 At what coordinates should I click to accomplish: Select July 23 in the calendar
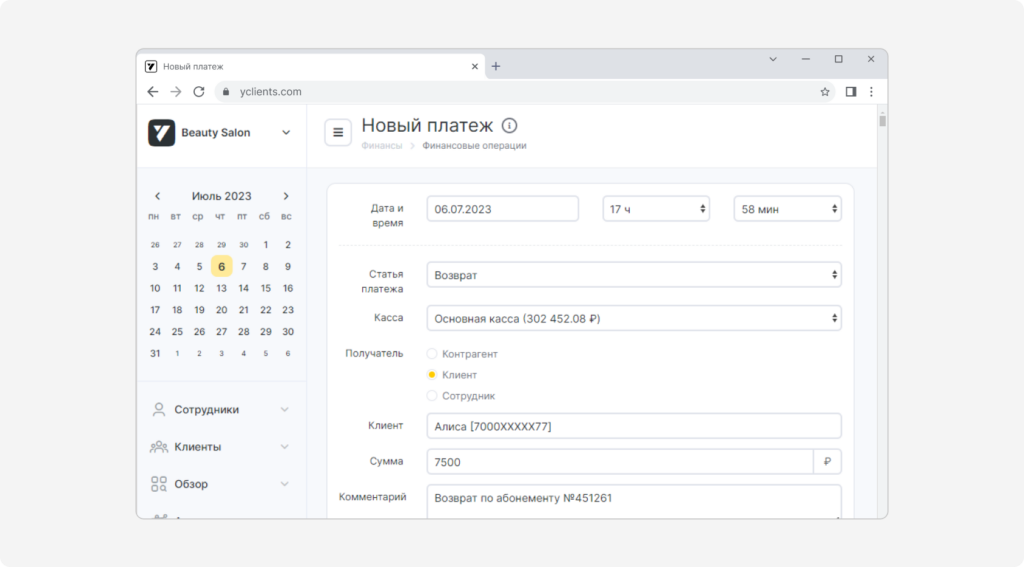pyautogui.click(x=288, y=310)
